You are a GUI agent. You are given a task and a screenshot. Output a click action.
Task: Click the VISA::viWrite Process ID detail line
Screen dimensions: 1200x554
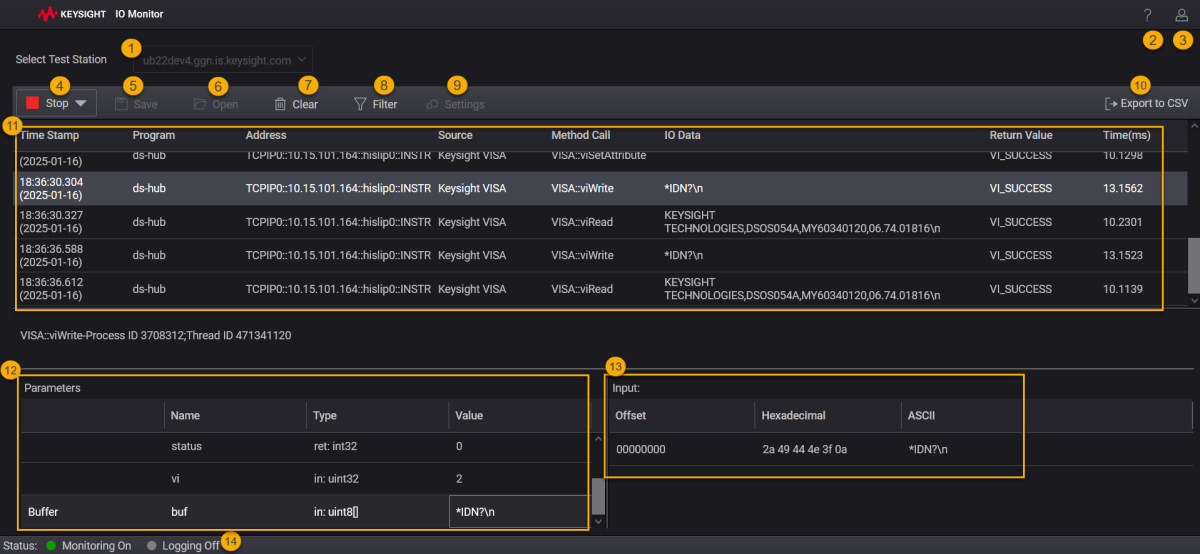pyautogui.click(x=155, y=336)
